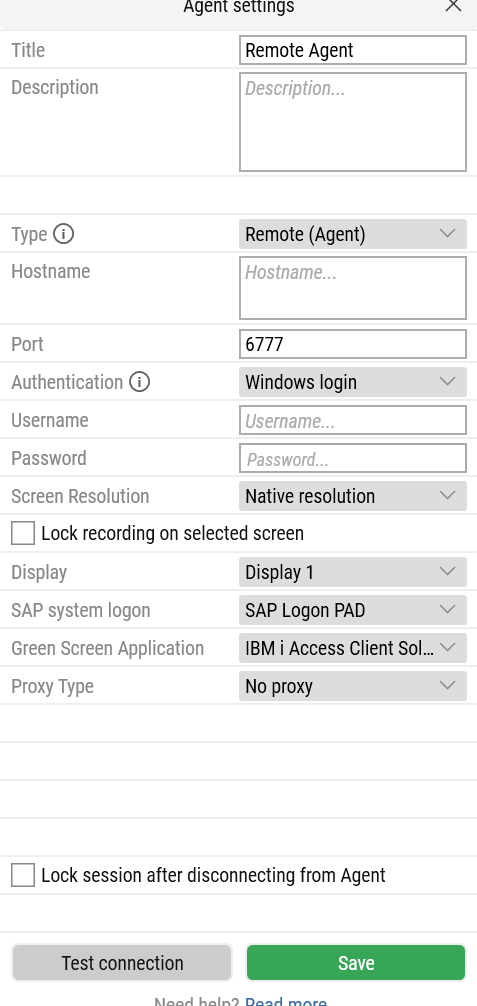This screenshot has width=477, height=1006.
Task: Choose a display from the Display 1 dropdown
Action: (x=352, y=572)
